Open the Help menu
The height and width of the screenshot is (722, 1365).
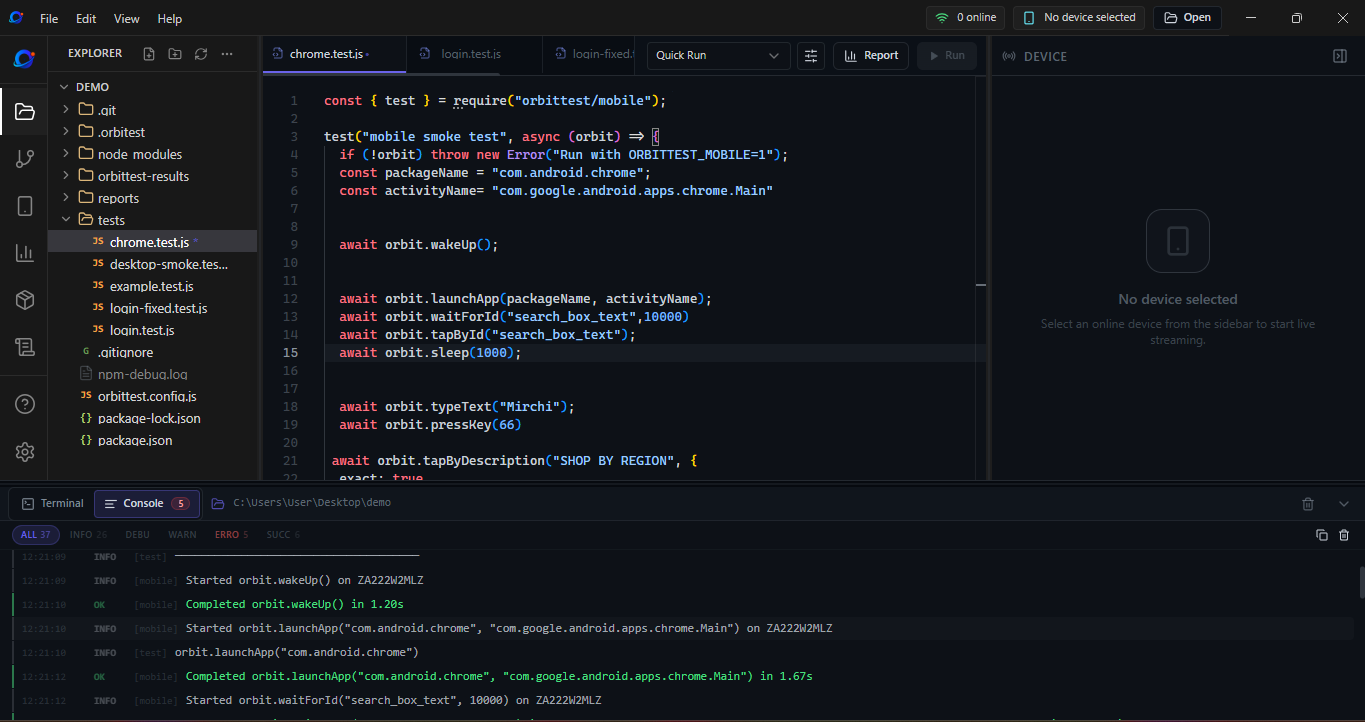170,19
